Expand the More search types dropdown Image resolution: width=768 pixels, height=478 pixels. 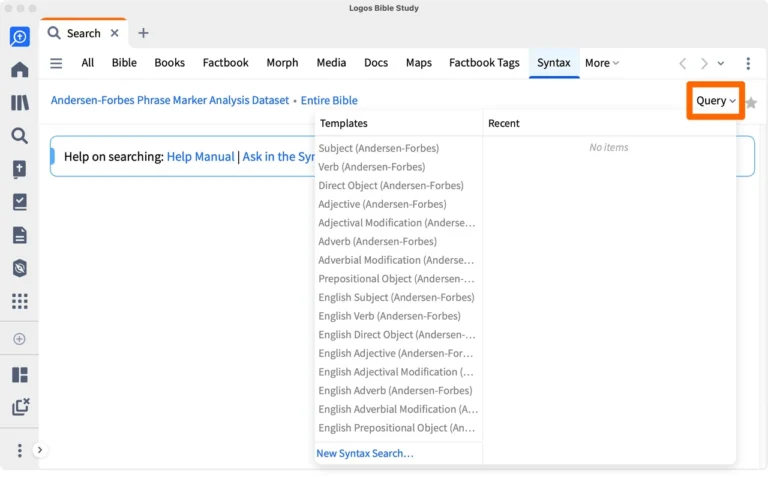click(x=602, y=63)
